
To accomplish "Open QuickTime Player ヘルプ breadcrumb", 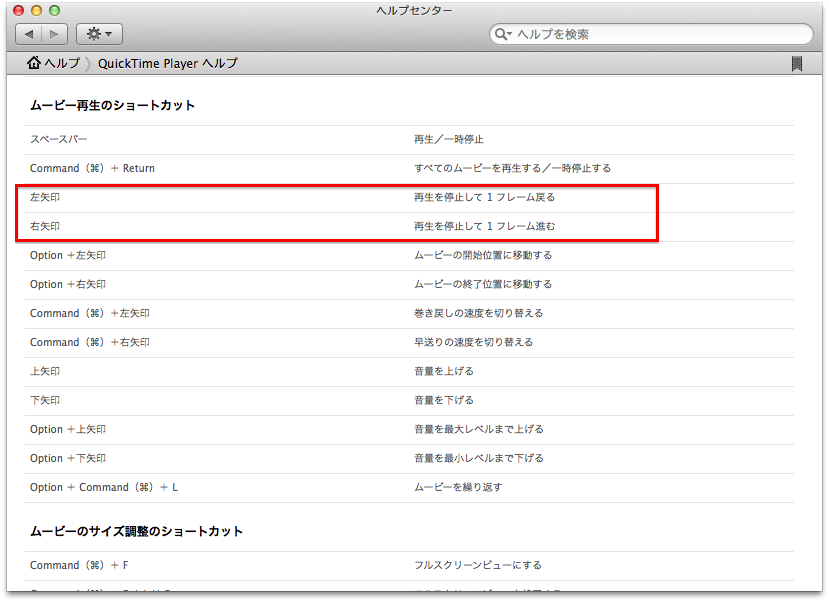I will pos(168,63).
